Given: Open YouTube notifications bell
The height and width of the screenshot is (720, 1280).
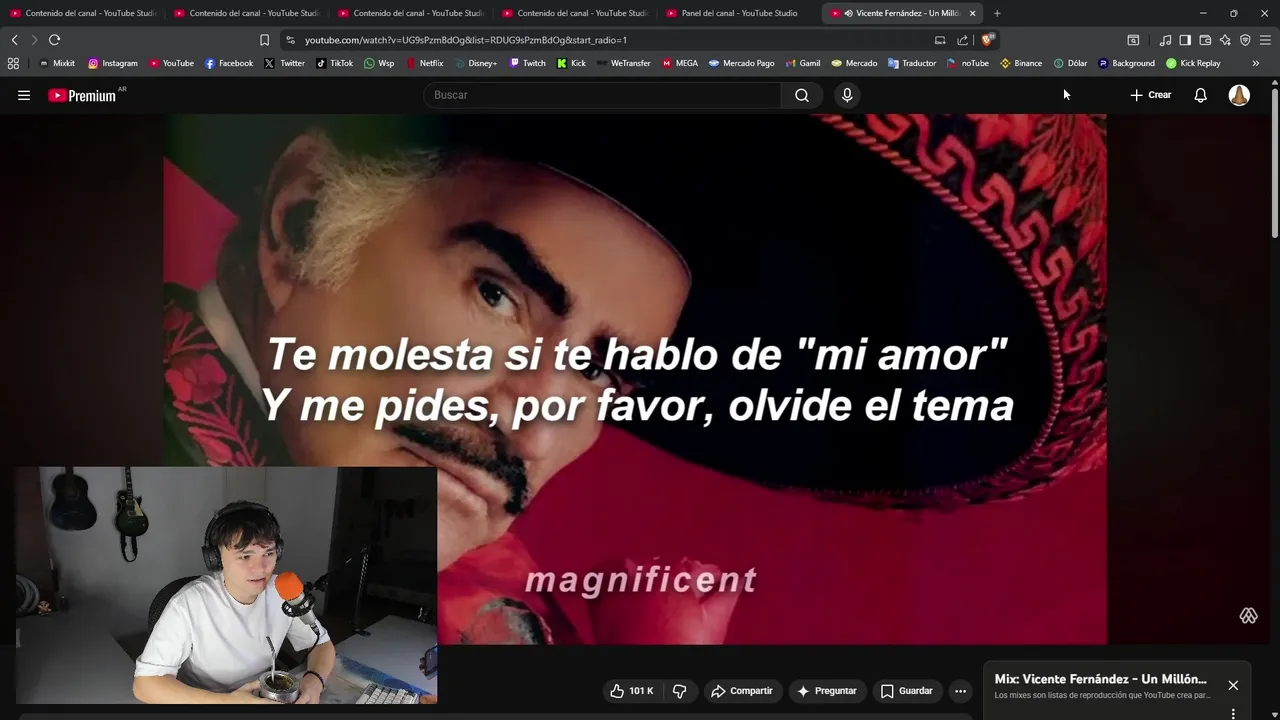Looking at the screenshot, I should pyautogui.click(x=1200, y=95).
